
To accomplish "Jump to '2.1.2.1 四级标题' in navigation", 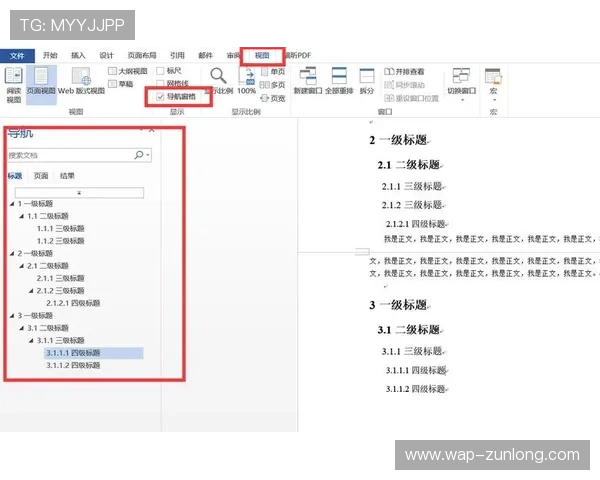I will pos(73,303).
